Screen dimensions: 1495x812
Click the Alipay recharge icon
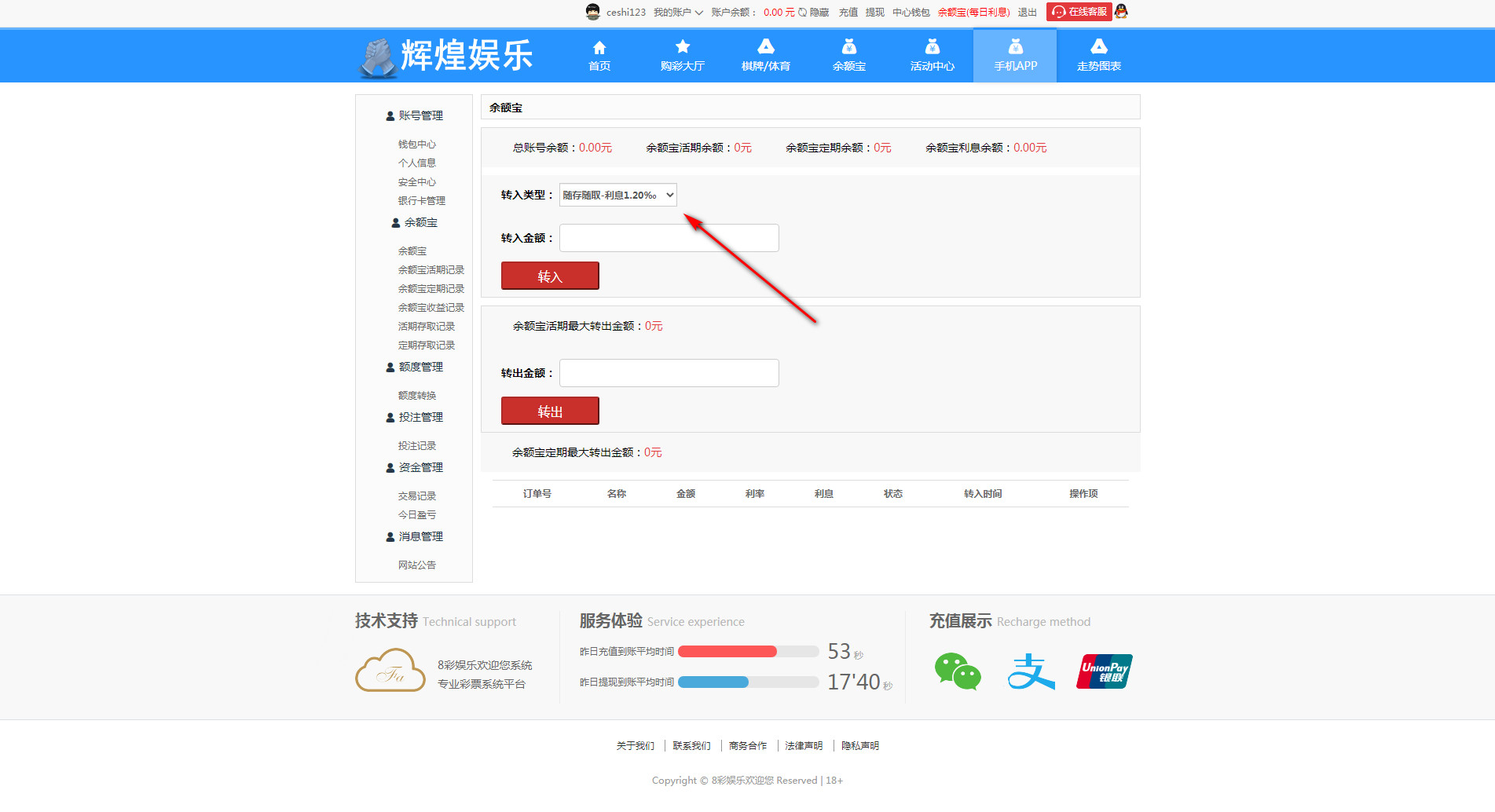(1030, 671)
